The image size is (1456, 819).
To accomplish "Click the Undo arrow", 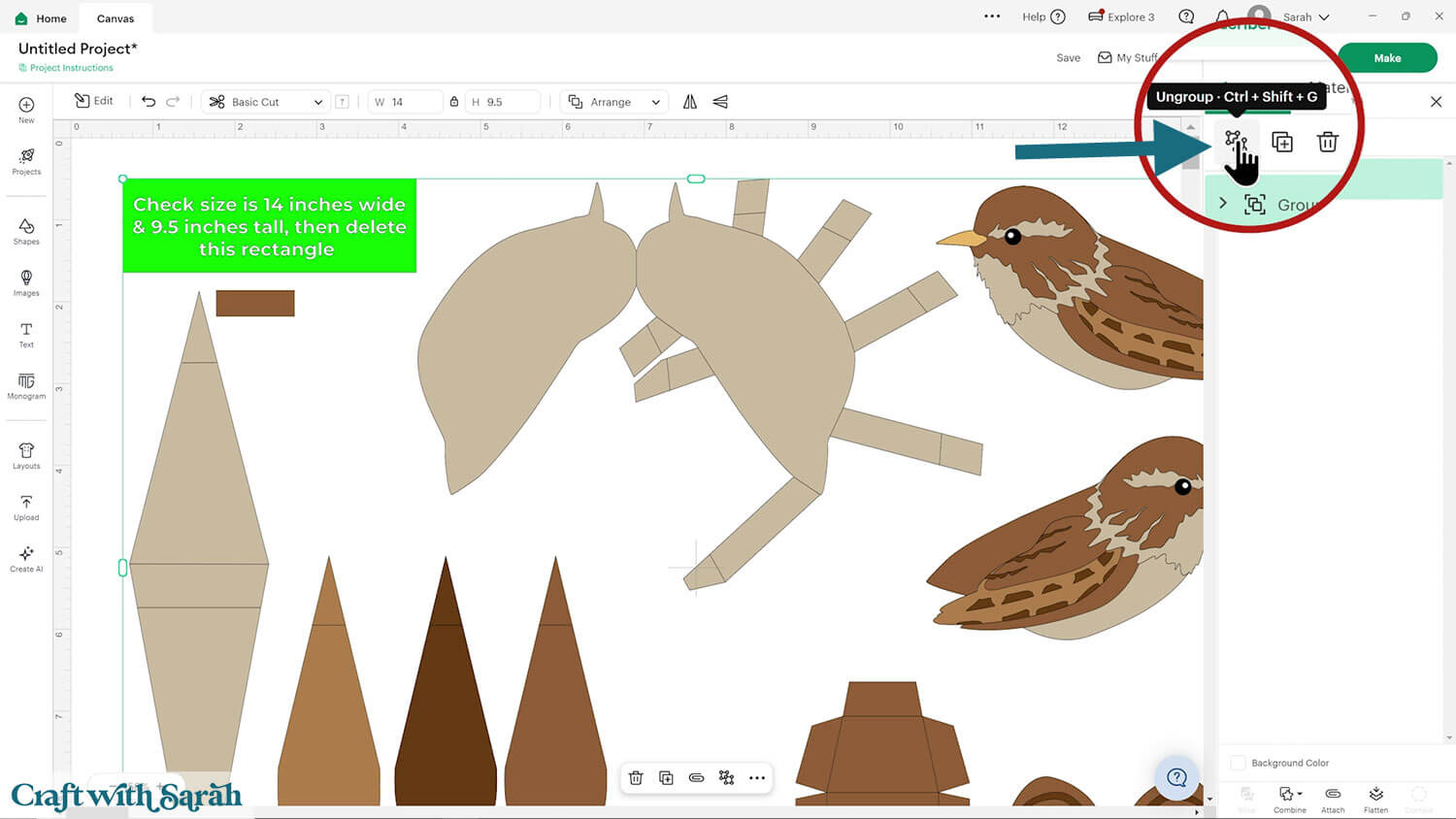I will coord(149,102).
